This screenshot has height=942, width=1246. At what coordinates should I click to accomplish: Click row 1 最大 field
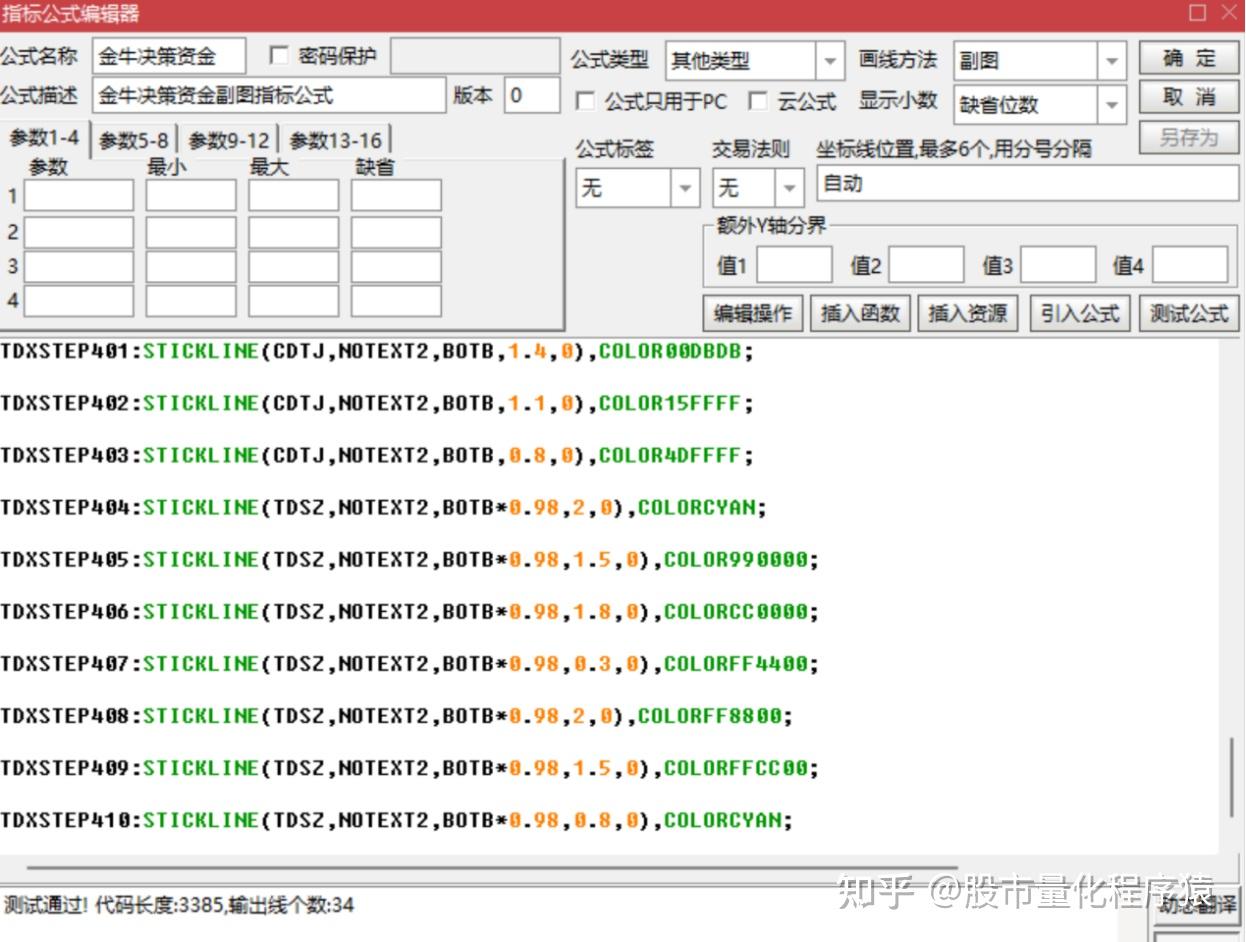pyautogui.click(x=294, y=196)
